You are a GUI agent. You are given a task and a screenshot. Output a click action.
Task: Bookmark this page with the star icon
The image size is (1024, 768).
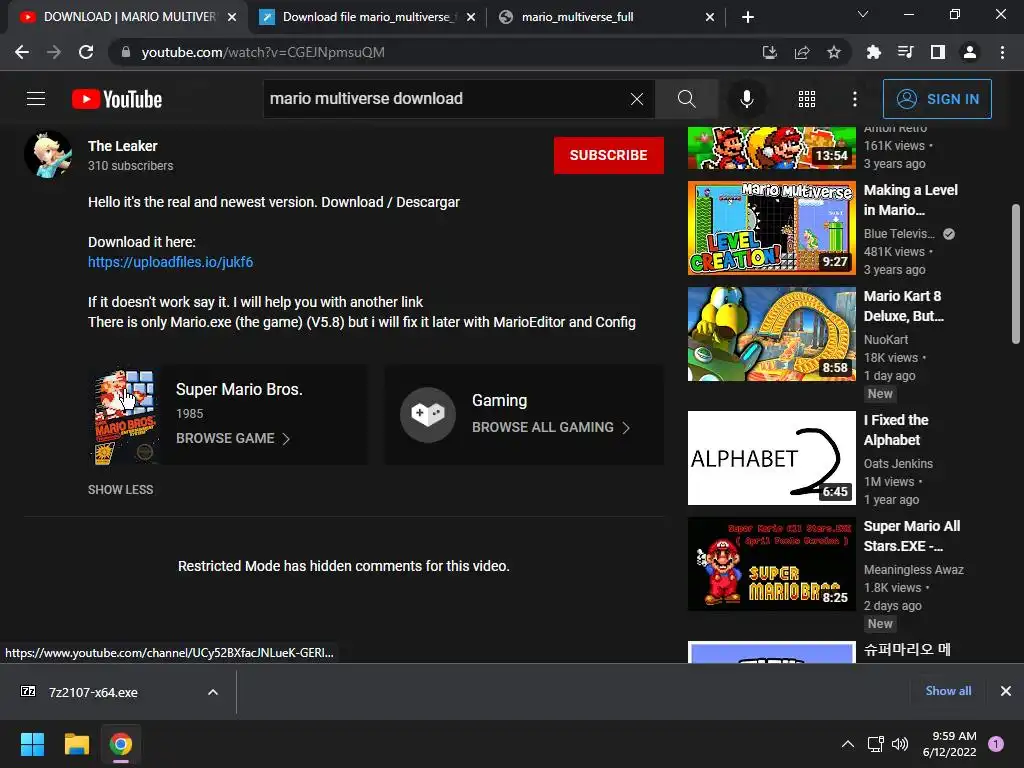(833, 52)
